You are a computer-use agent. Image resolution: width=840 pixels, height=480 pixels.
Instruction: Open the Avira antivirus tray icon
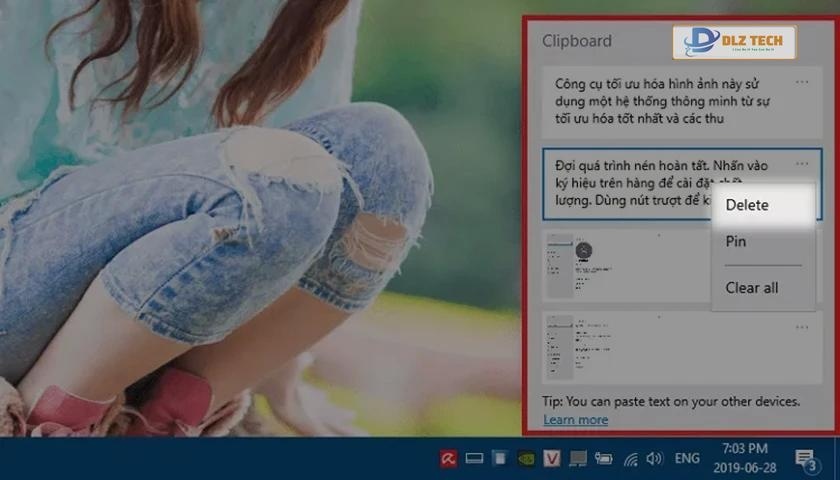[449, 459]
